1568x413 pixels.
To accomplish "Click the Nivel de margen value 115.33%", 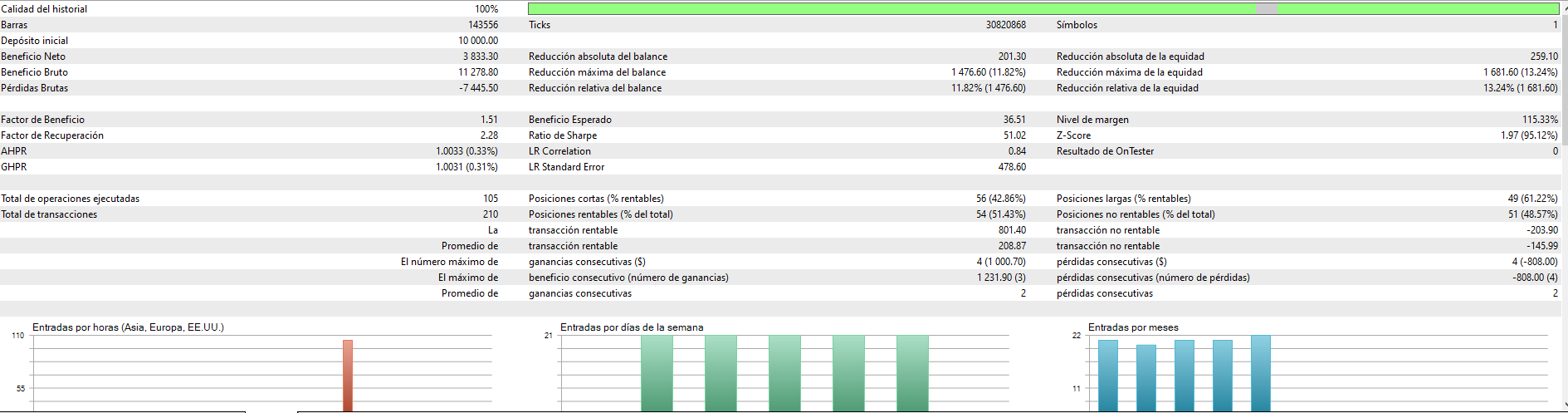I will [x=1540, y=120].
